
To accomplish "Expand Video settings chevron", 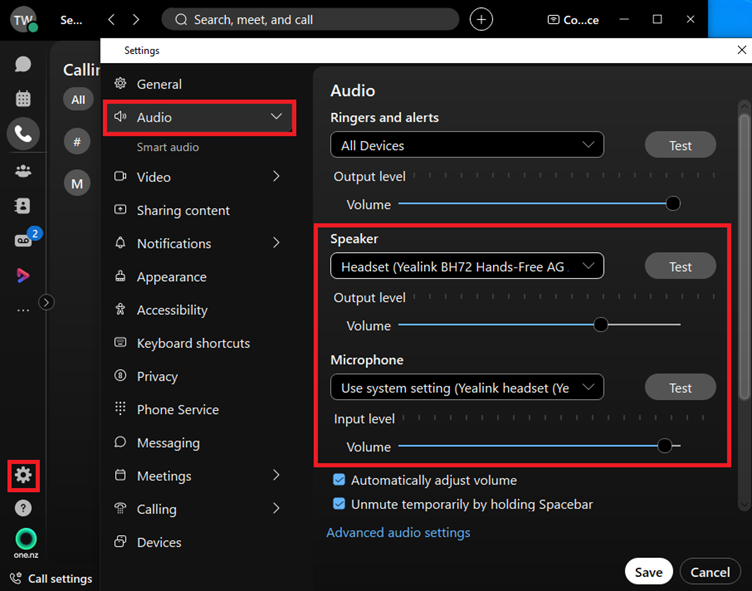I will coord(276,177).
